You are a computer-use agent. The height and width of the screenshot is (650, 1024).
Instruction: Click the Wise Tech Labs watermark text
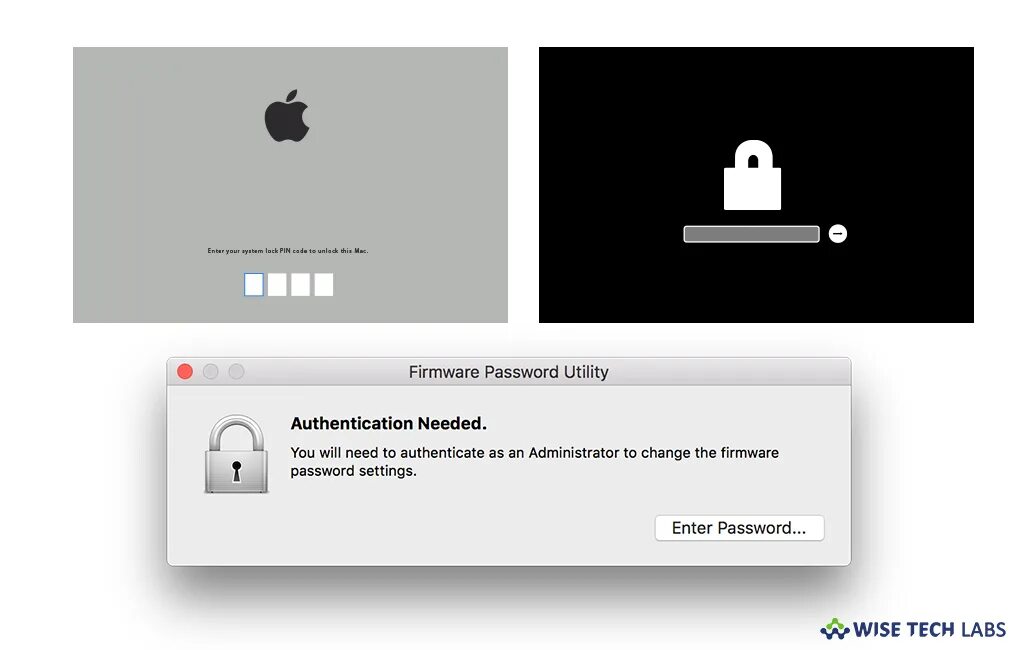pos(929,630)
